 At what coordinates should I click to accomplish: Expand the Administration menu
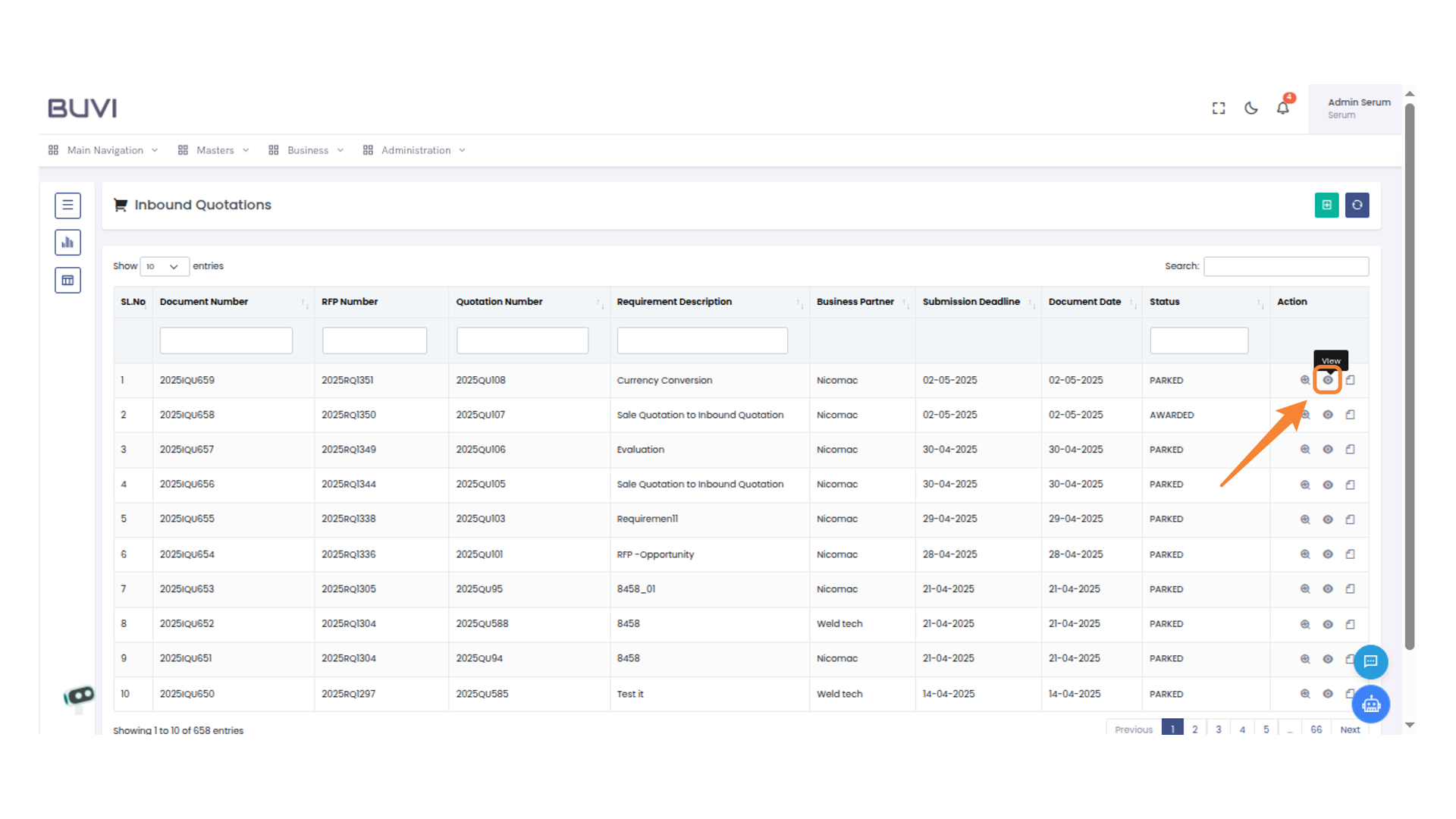pos(415,150)
